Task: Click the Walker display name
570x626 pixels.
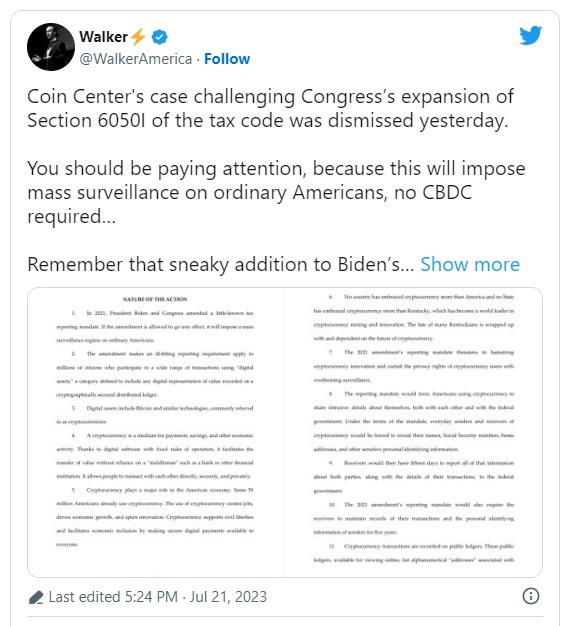Action: pyautogui.click(x=103, y=37)
